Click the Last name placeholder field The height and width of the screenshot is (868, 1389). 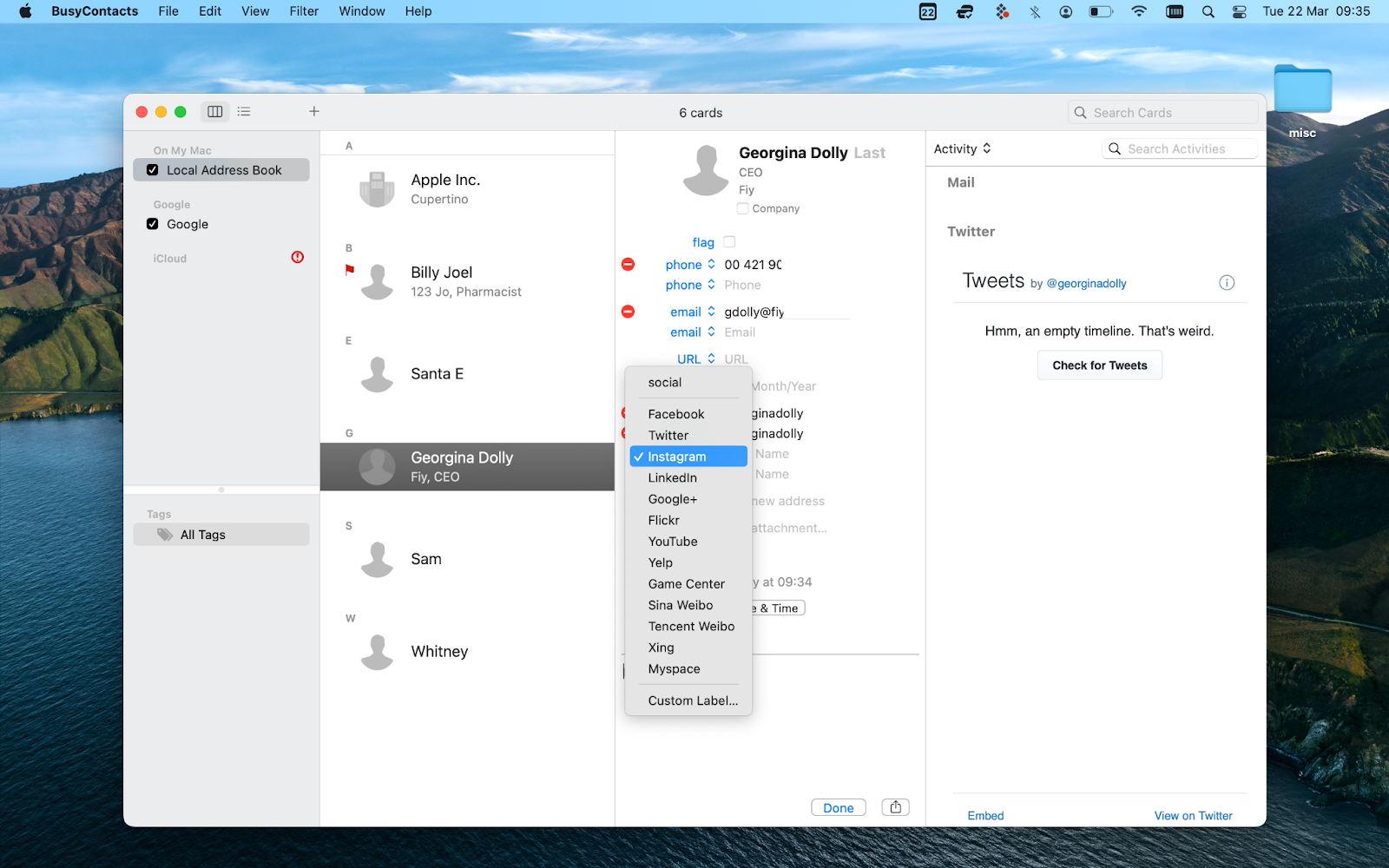pyautogui.click(x=869, y=153)
